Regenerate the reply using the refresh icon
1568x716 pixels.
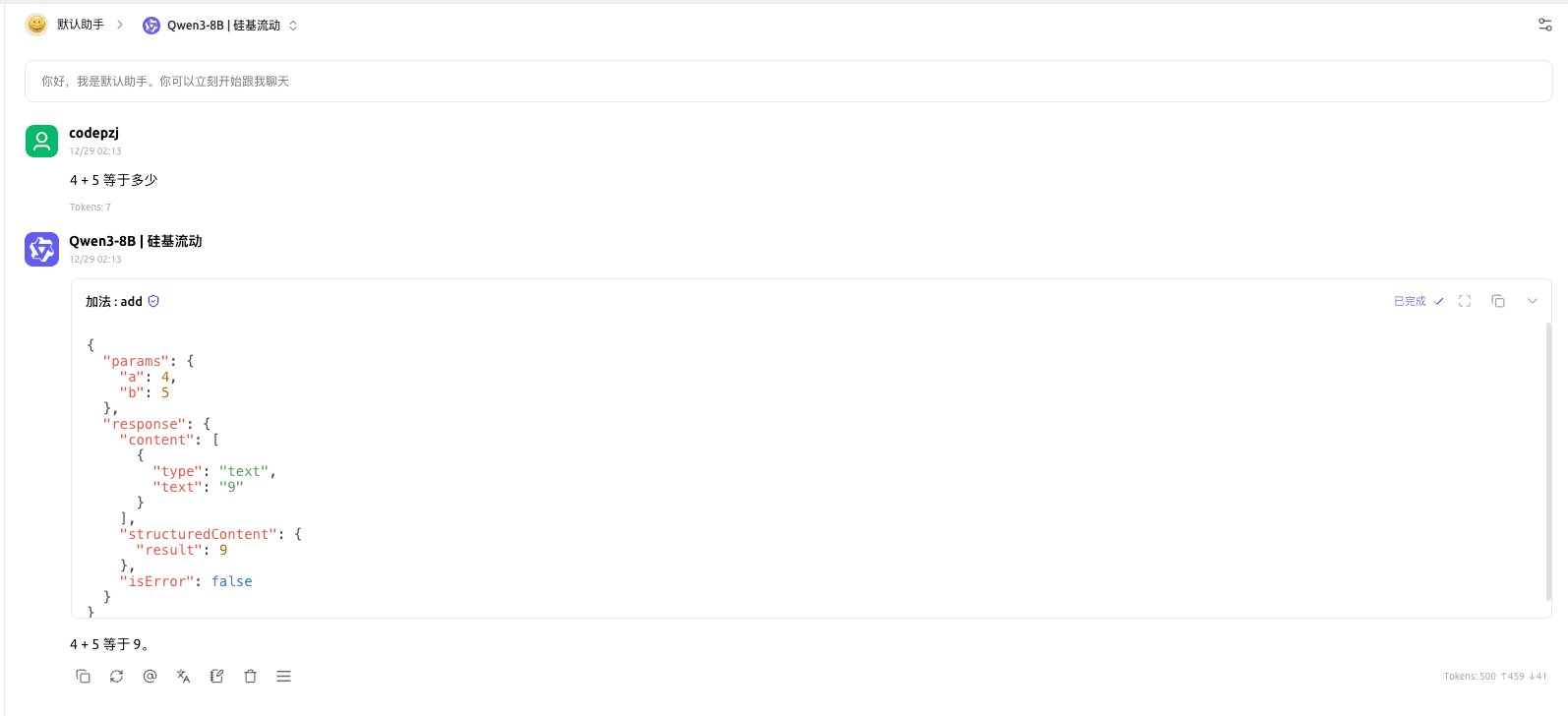pos(117,676)
